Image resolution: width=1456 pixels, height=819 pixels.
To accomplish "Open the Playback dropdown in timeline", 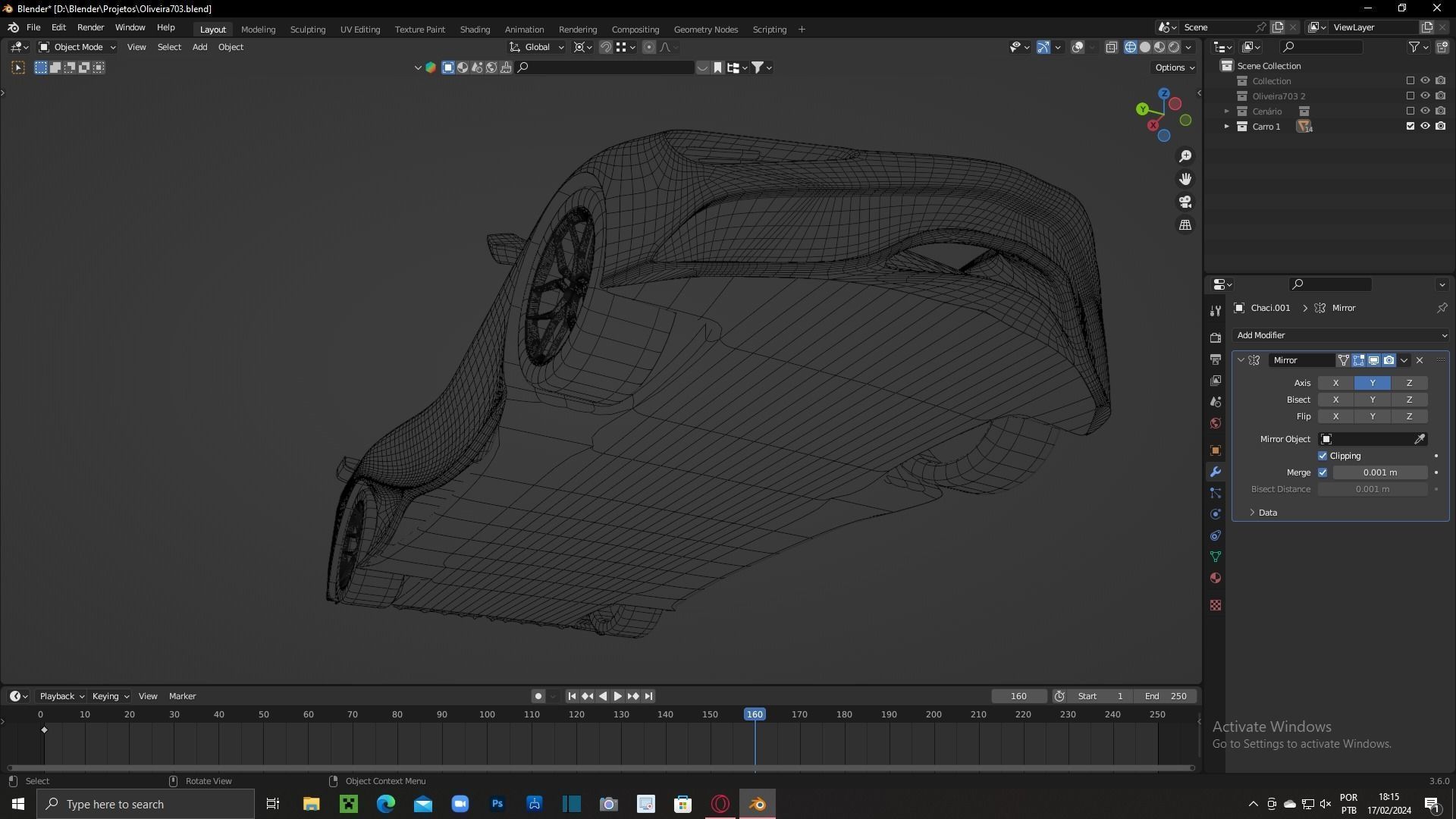I will click(61, 696).
